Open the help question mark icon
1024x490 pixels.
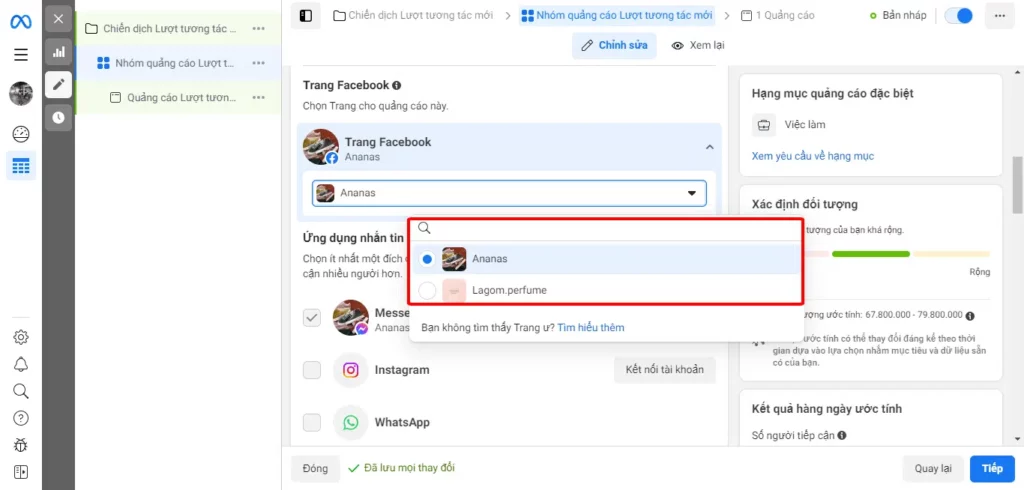21,417
